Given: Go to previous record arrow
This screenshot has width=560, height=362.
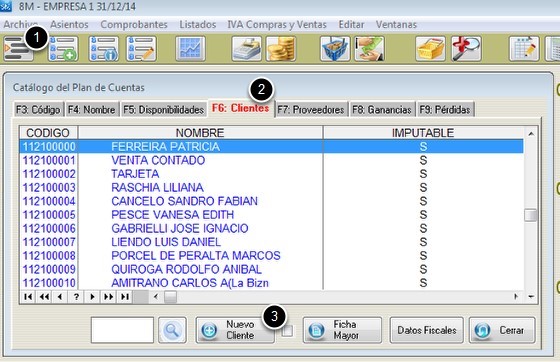Looking at the screenshot, I should click(60, 297).
